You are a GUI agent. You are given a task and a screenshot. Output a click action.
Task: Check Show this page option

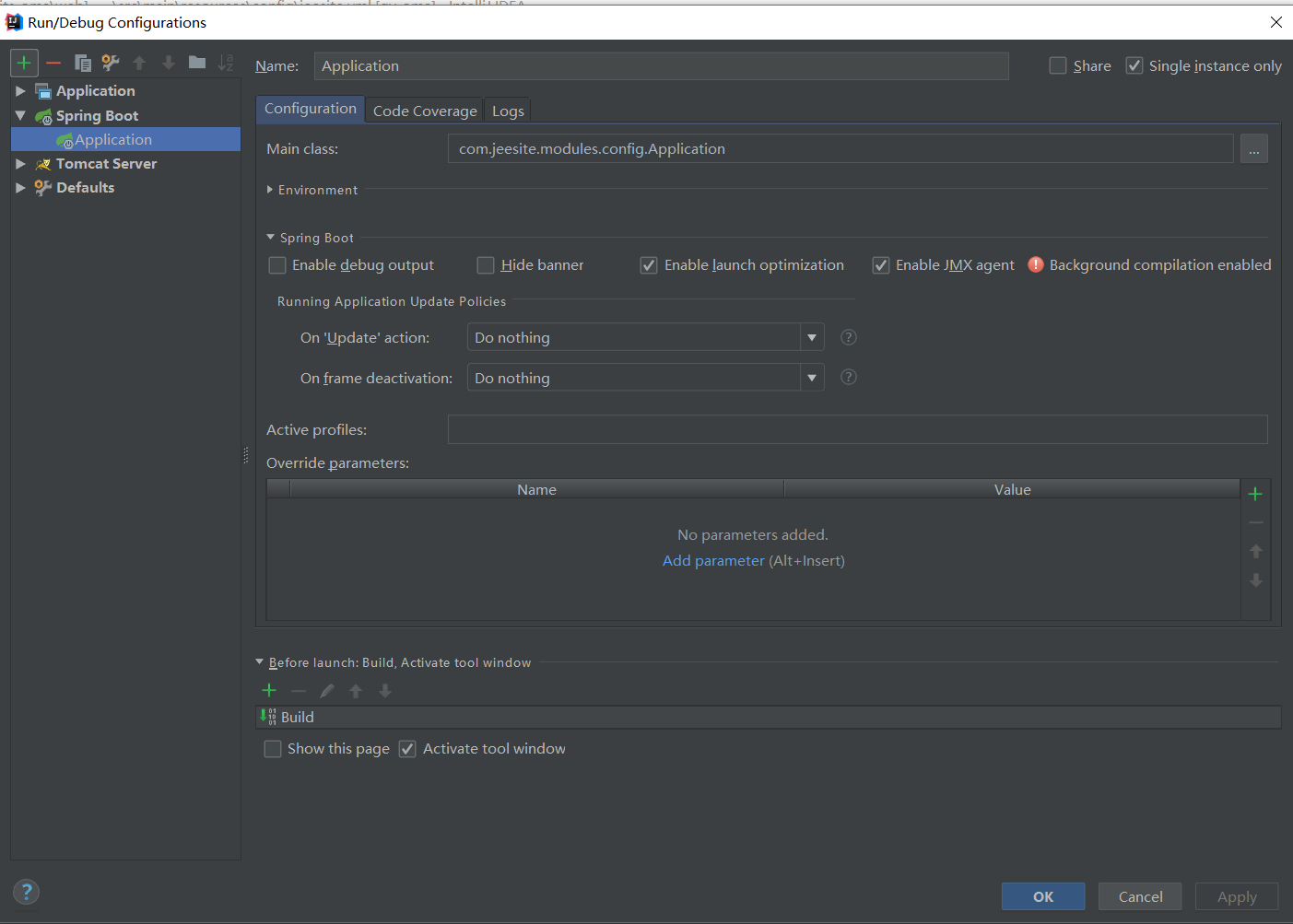coord(273,749)
